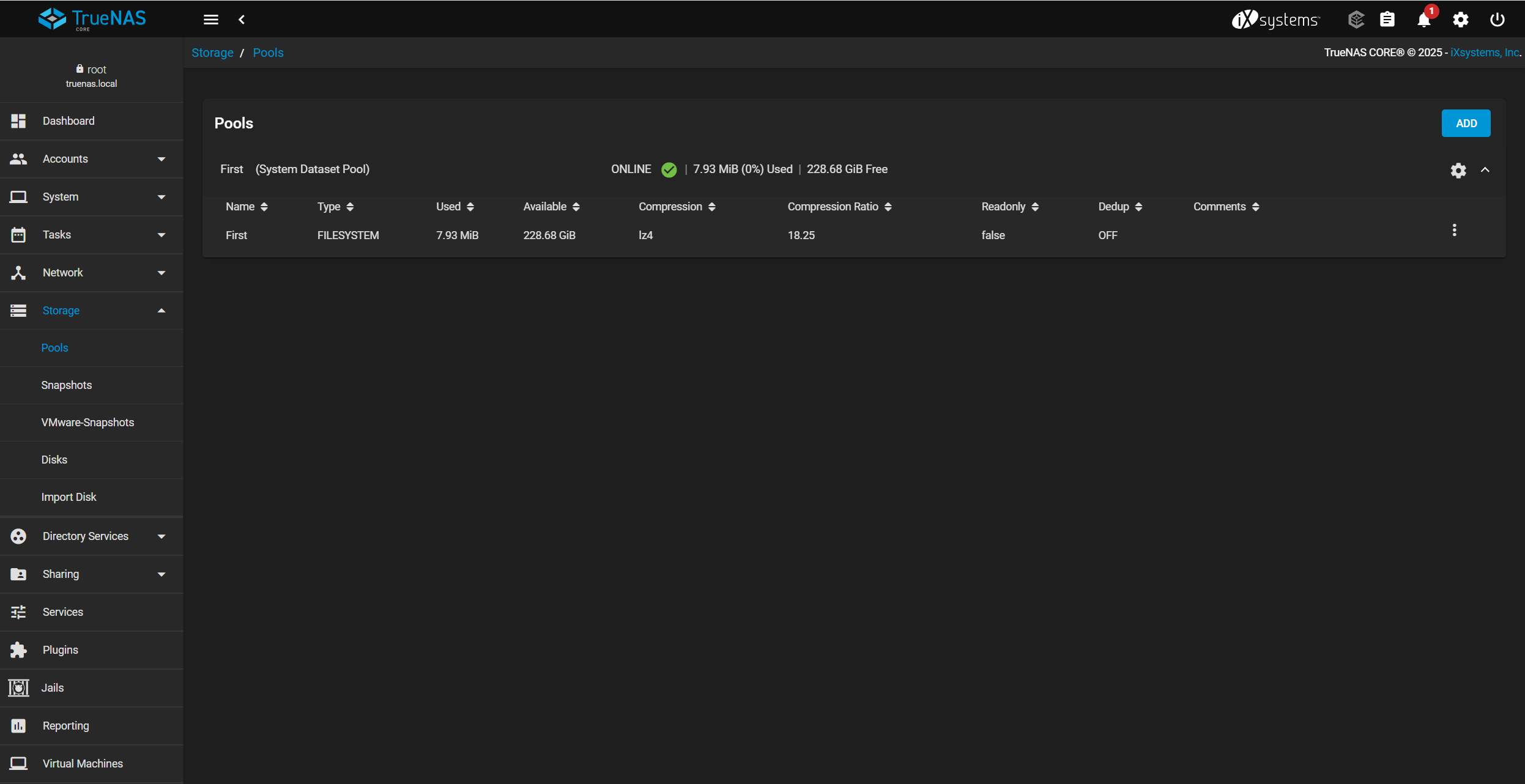This screenshot has height=784, width=1525.
Task: Open the top bar settings gear
Action: coord(1460,20)
